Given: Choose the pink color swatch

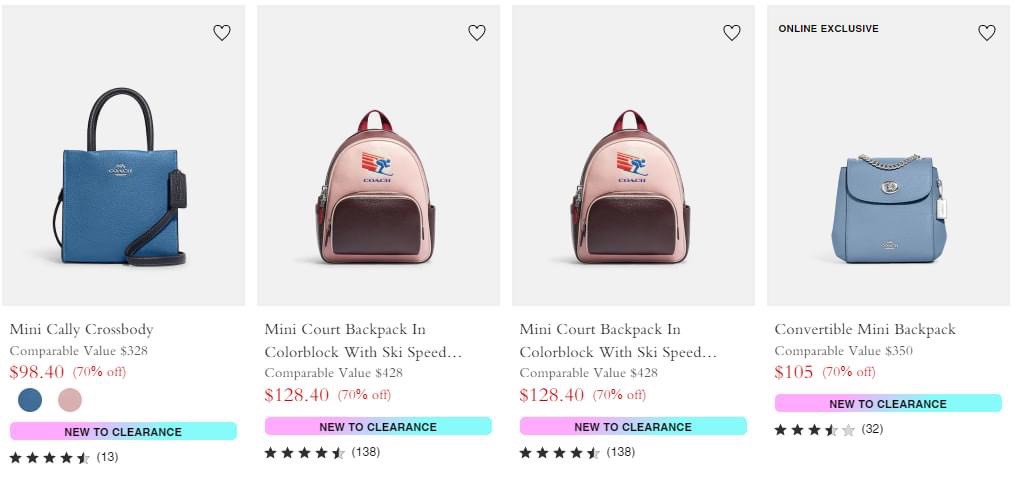Looking at the screenshot, I should 70,400.
